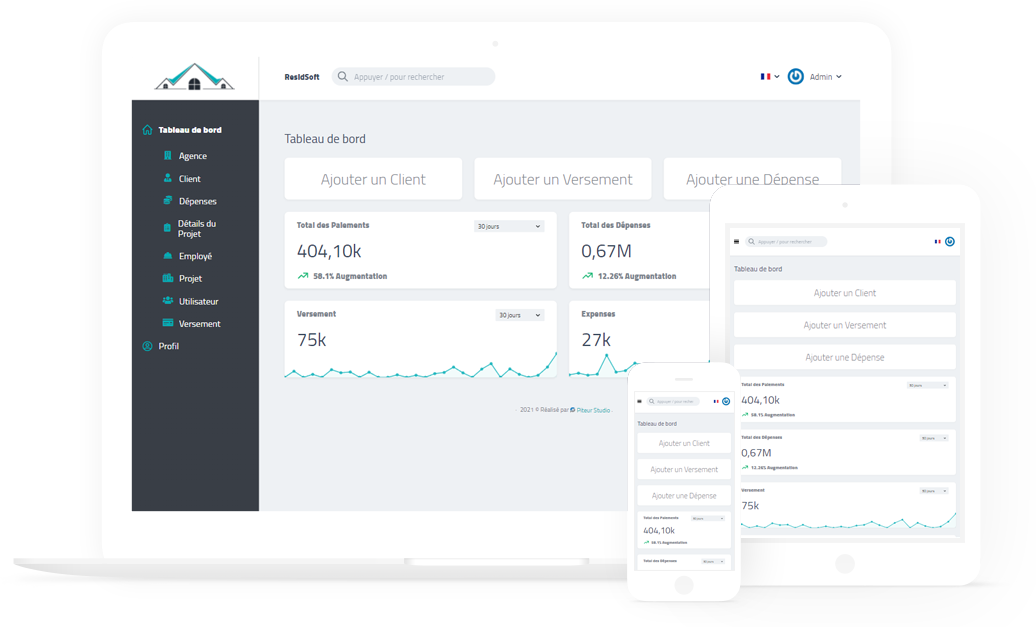Open 30 jours dropdown in tablet Total des Paiements

[x=928, y=385]
